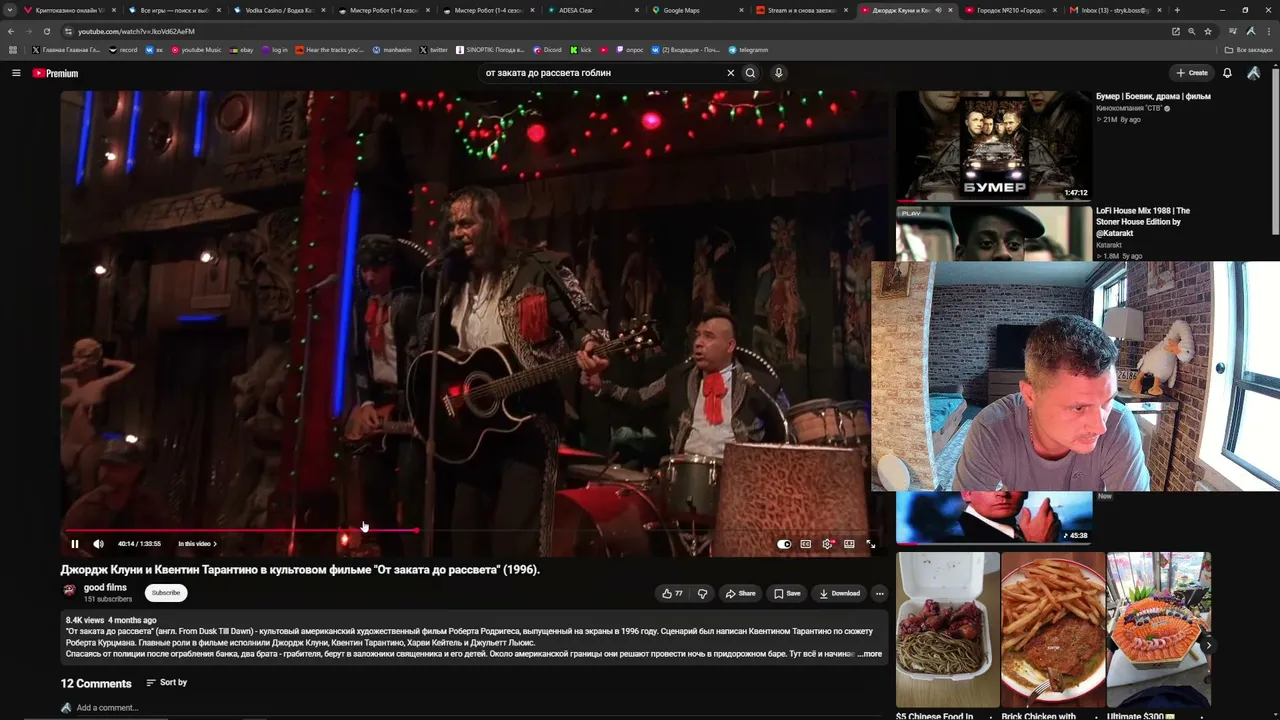Reload the current page
This screenshot has height=720, width=1280.
[x=46, y=31]
